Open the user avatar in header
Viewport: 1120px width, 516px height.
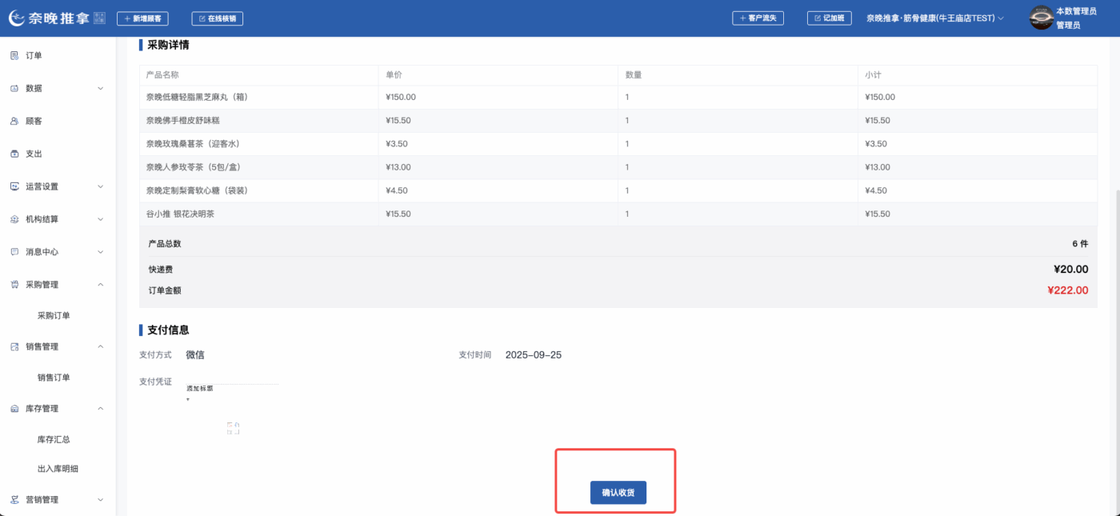point(1041,18)
